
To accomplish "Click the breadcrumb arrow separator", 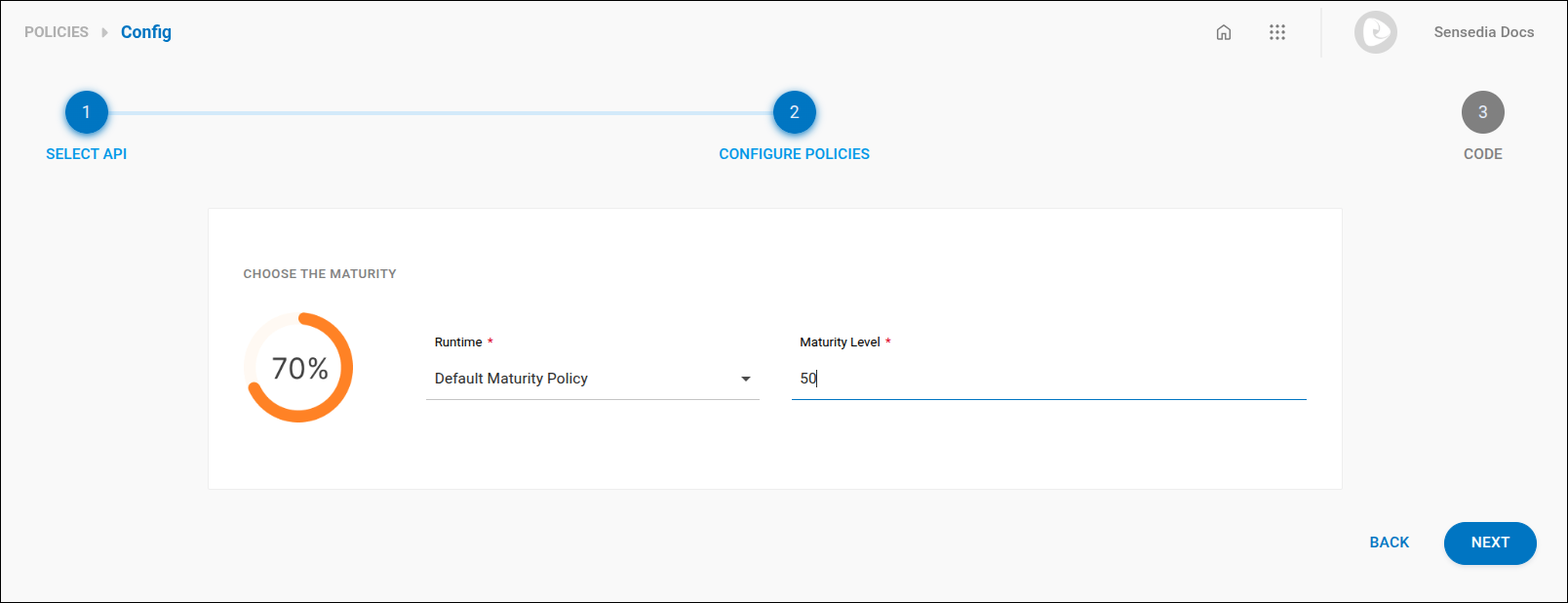I will (104, 32).
